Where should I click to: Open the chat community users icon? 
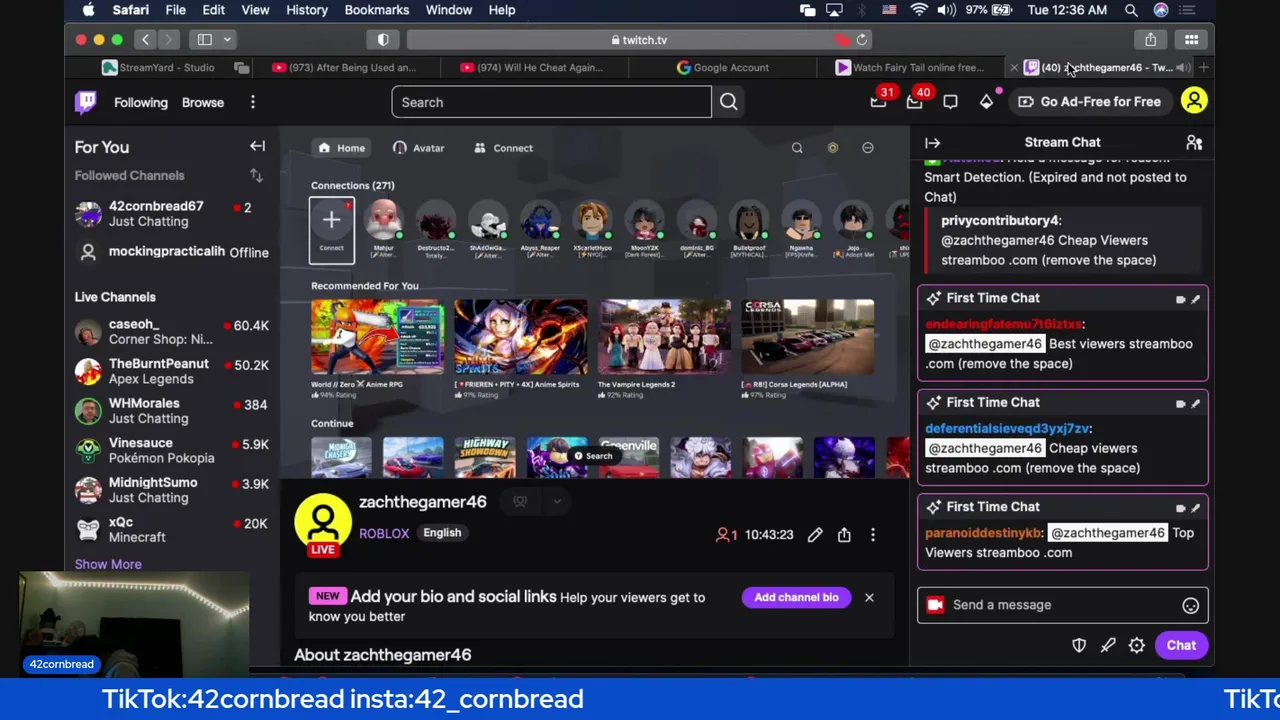tap(1194, 143)
